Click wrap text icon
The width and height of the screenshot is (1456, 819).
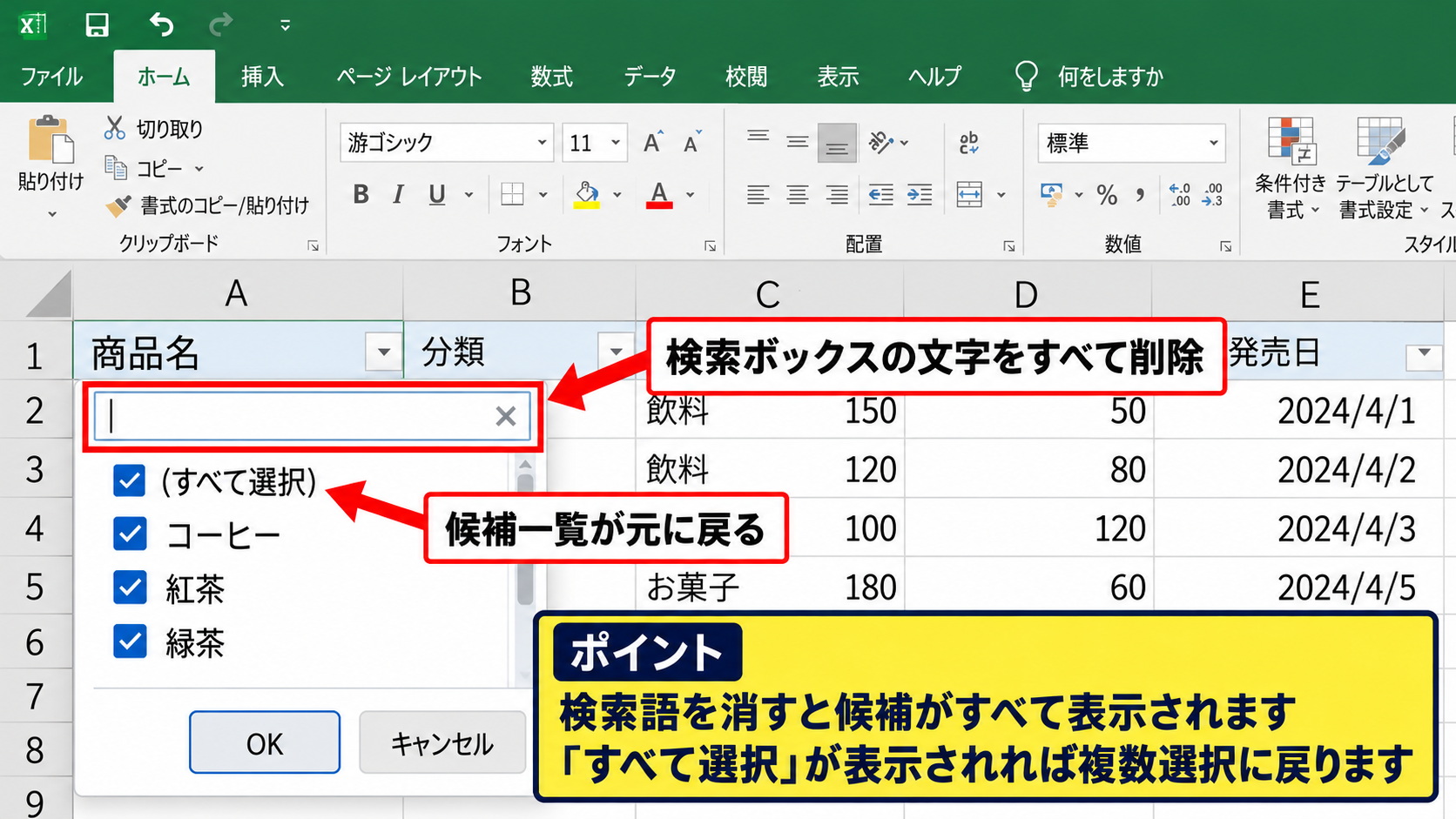(968, 143)
